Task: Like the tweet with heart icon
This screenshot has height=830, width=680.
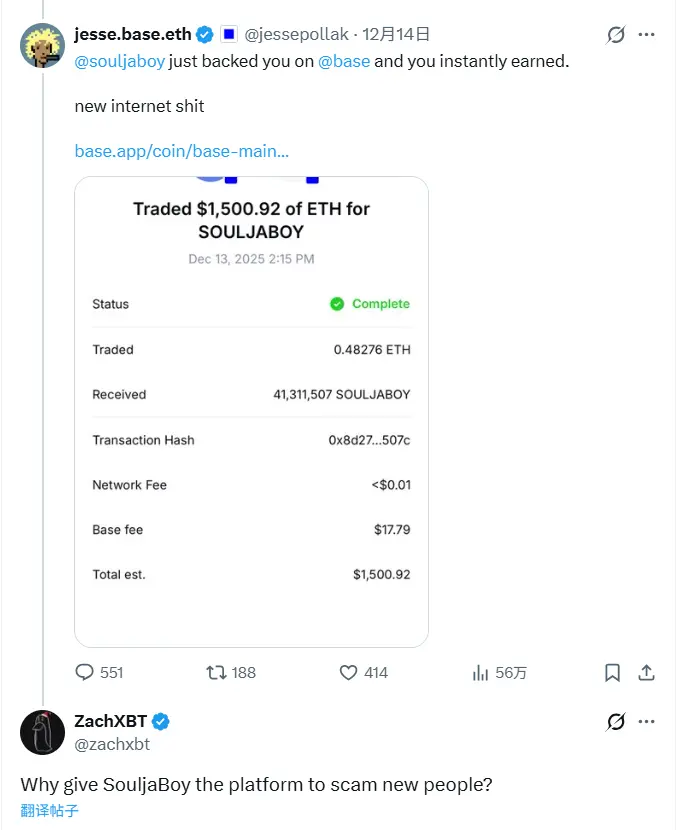Action: [x=348, y=673]
